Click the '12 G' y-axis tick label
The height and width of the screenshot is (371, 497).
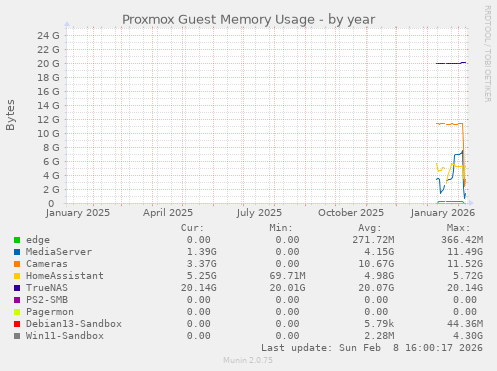tap(48, 119)
